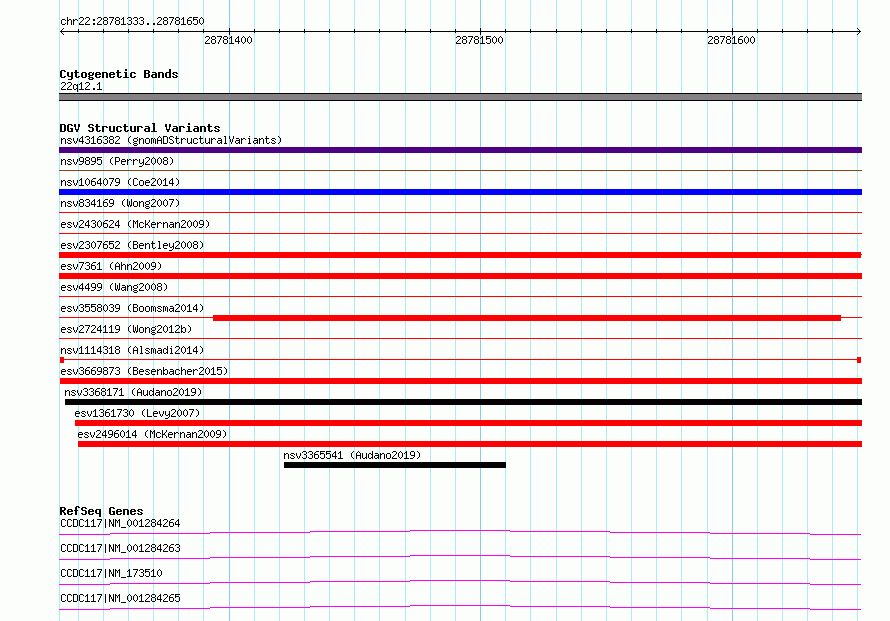
Task: Select the esv1361730 (Levy2007) label
Action: [x=137, y=413]
